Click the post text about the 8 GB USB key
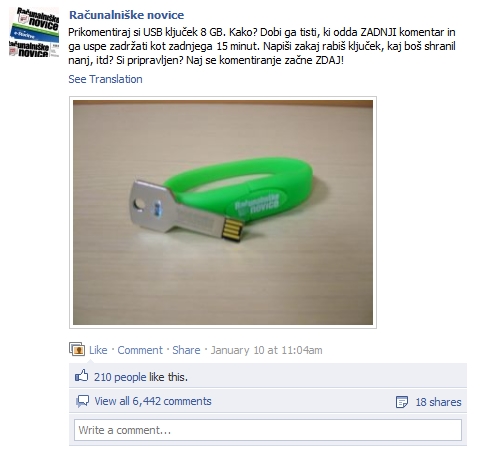 [262, 46]
